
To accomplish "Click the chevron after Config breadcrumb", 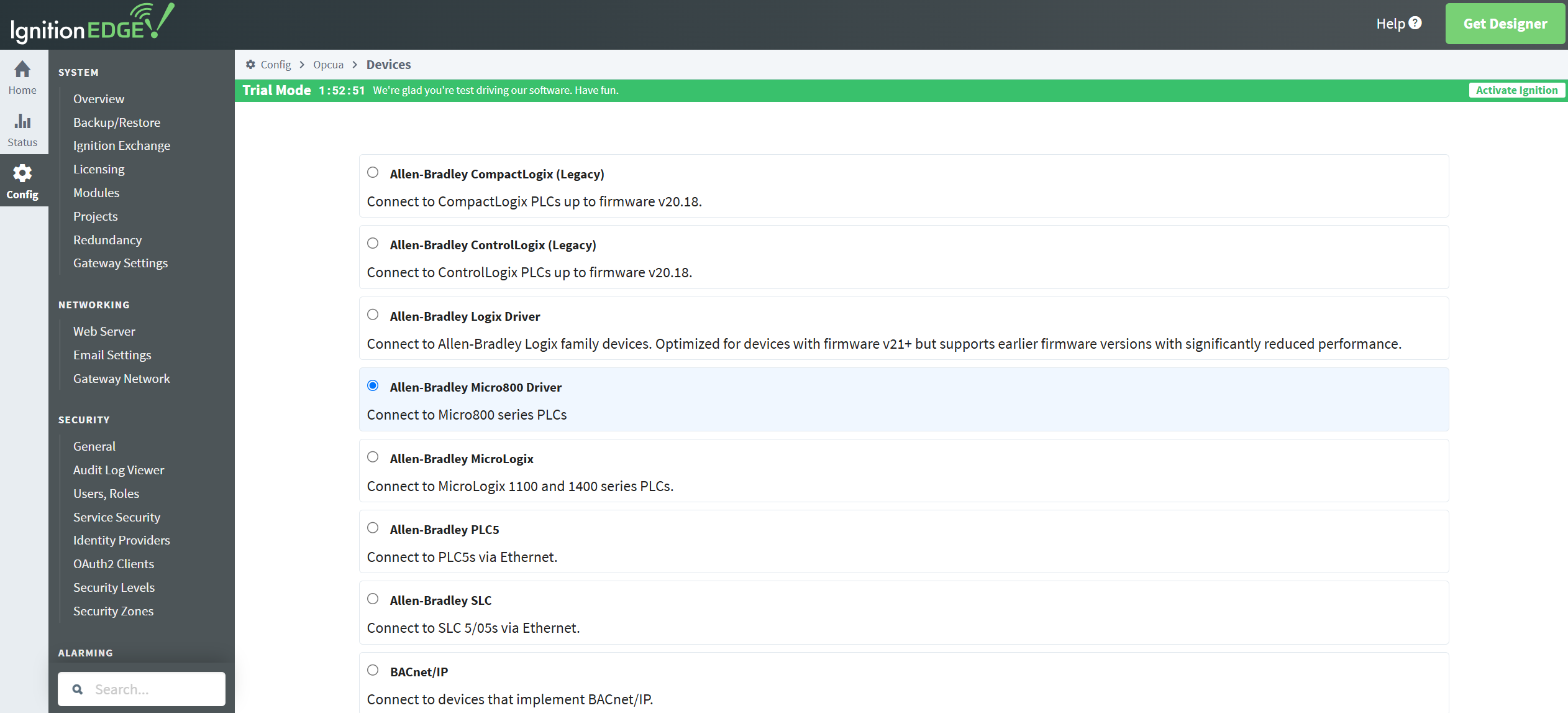I will (302, 65).
